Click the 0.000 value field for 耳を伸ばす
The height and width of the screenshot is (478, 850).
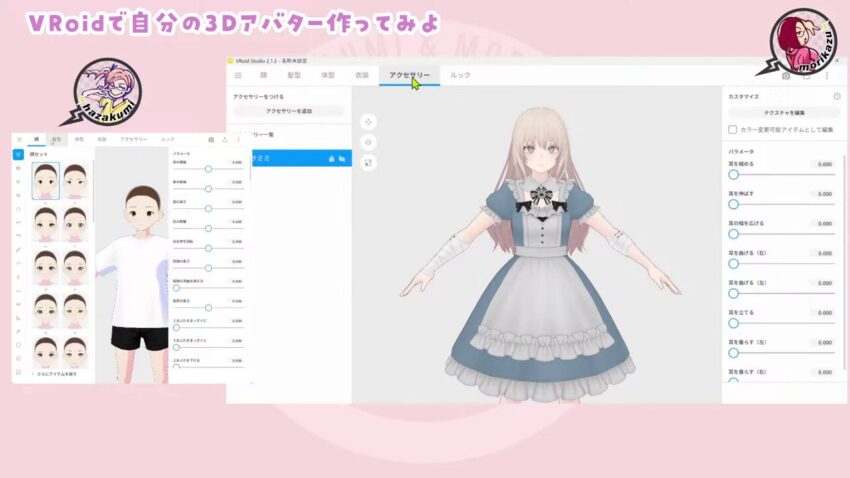point(822,194)
